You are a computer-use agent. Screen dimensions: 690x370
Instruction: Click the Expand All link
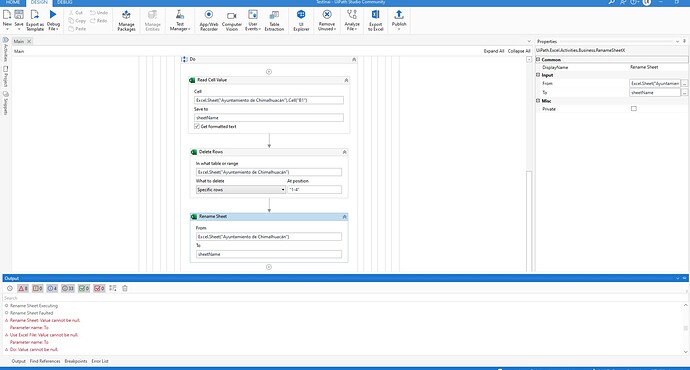click(x=494, y=51)
